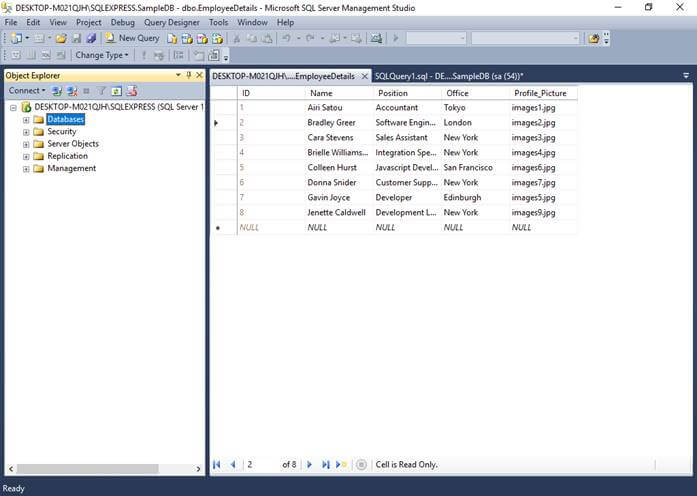Open the Tools menu

tap(218, 22)
